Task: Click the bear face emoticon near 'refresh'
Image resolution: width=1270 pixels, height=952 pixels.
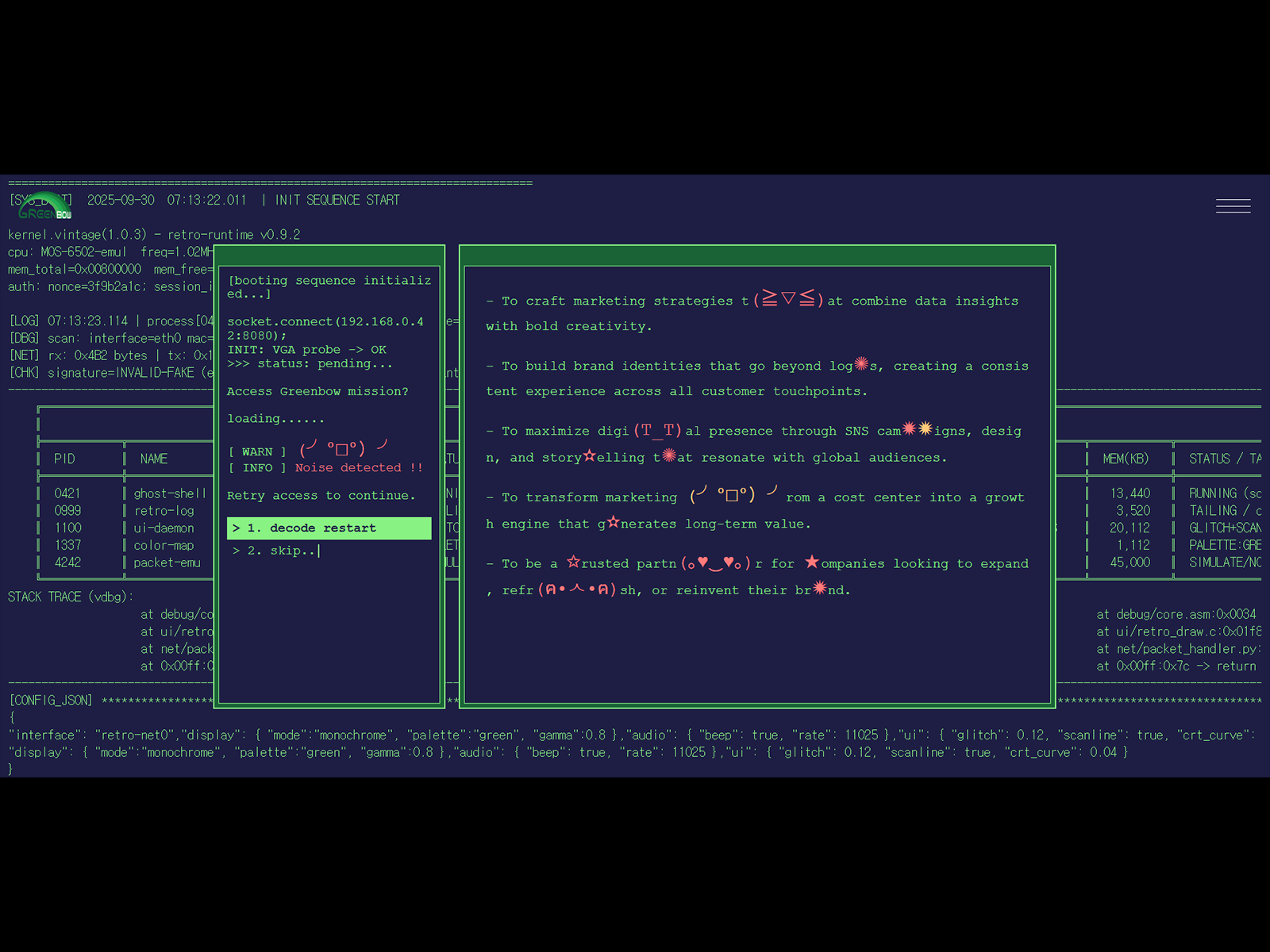Action: (x=577, y=589)
